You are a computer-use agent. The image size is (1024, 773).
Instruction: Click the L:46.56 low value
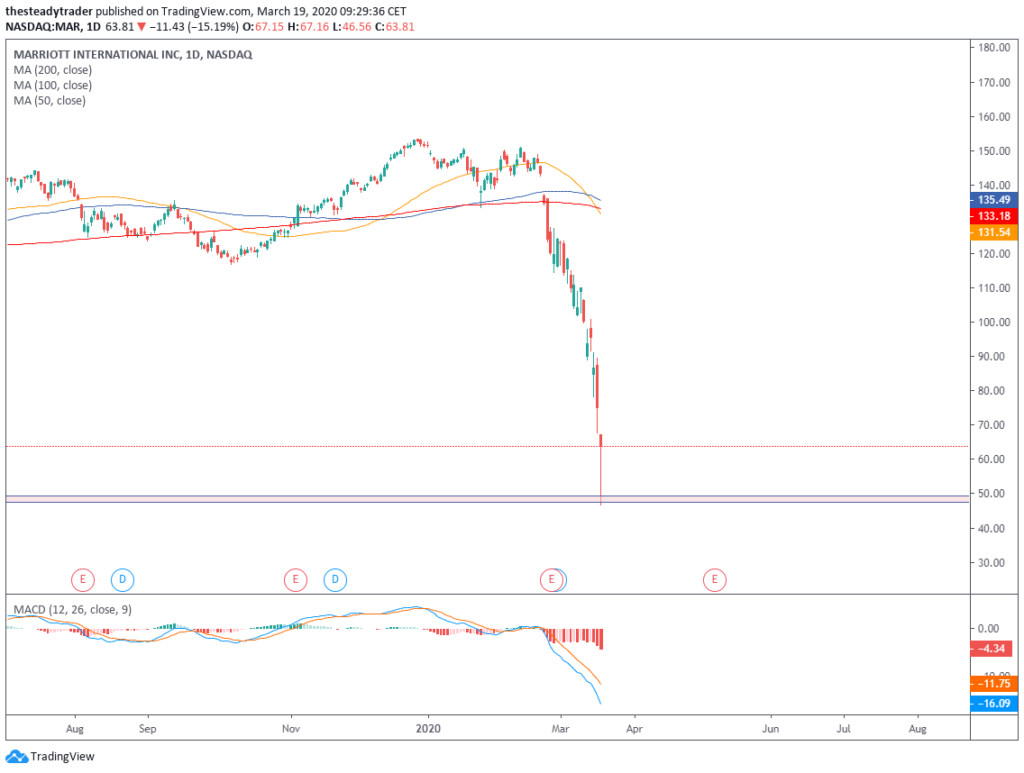(352, 27)
